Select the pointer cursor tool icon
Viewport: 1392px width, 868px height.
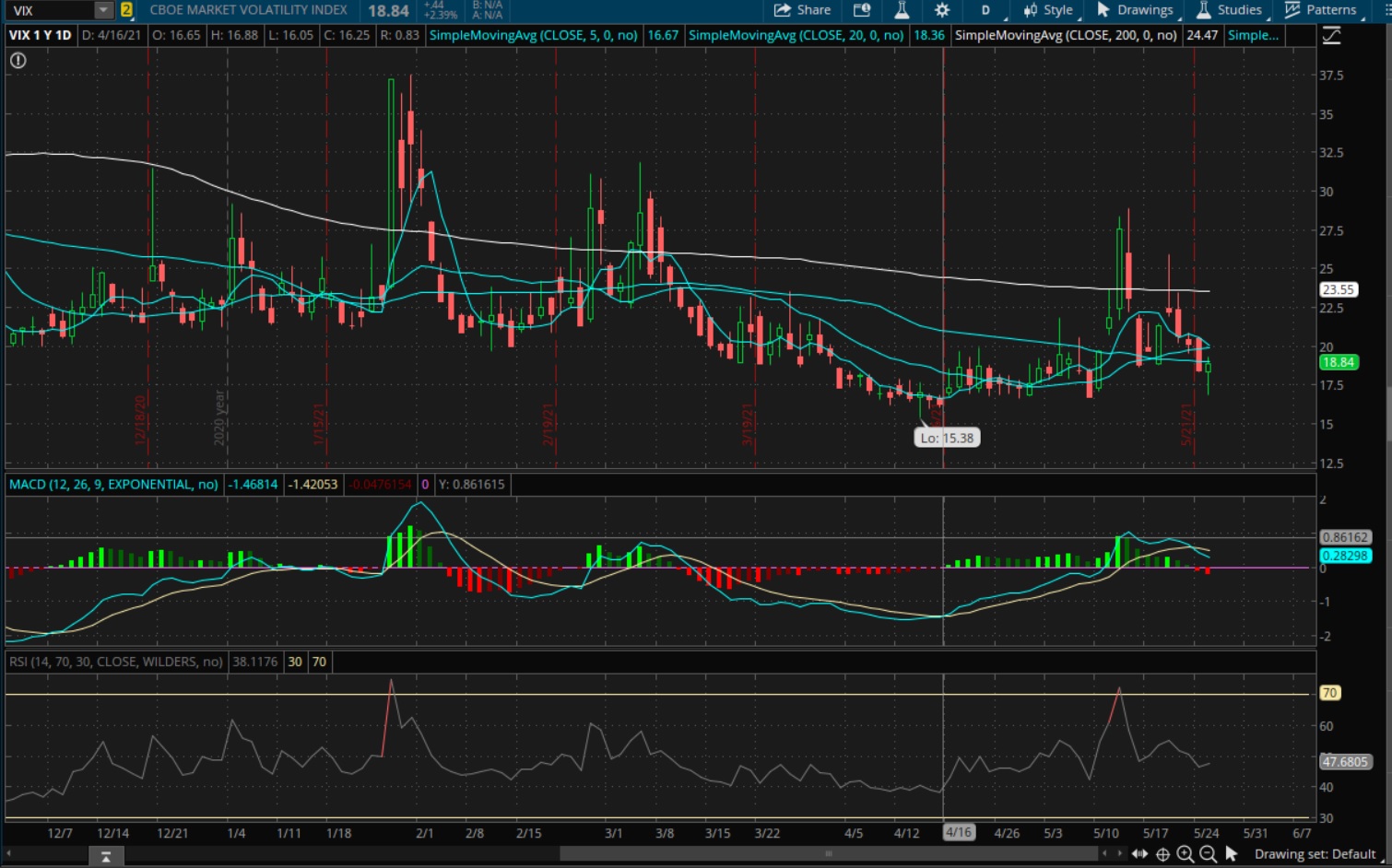pos(1231,854)
